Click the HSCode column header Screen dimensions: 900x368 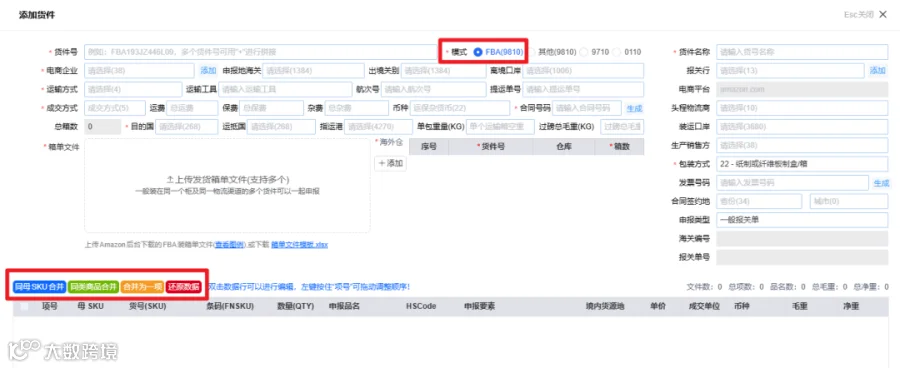(x=421, y=307)
